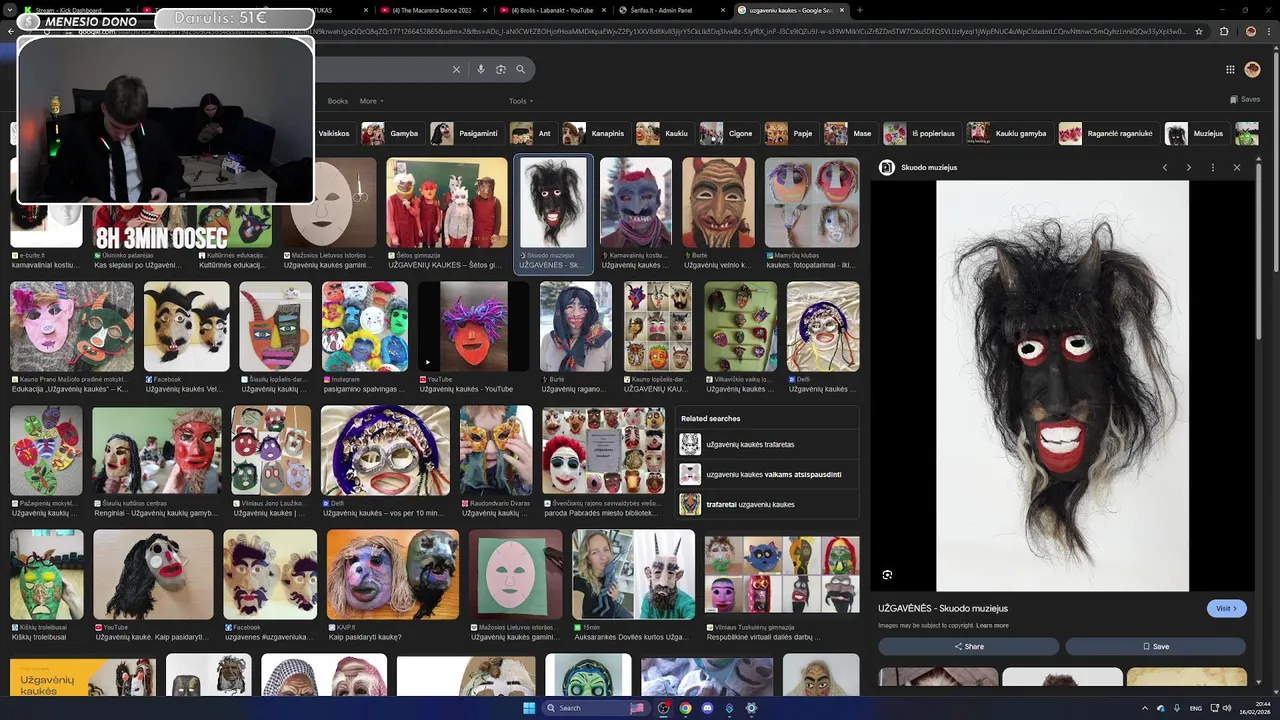Switch to The Macarena Dance 2022 tab
This screenshot has width=1280, height=720.
tap(432, 10)
